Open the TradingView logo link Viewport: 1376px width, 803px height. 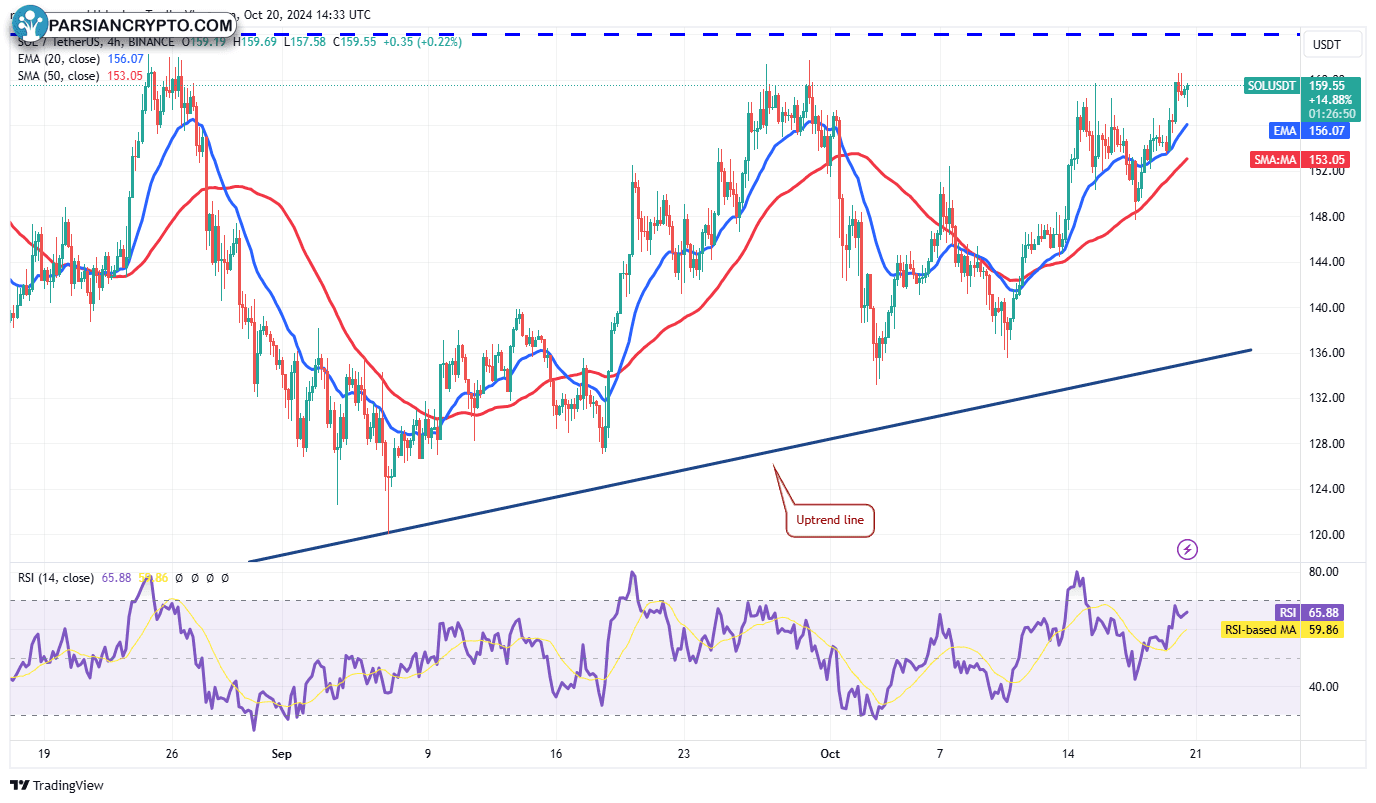57,785
